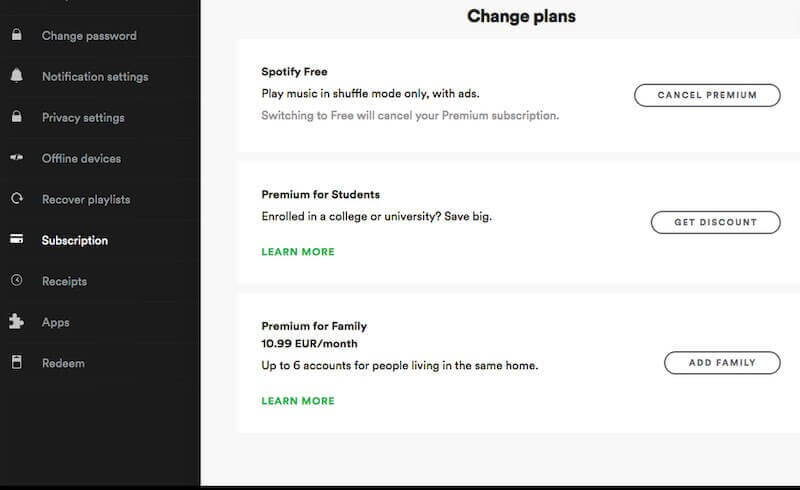Open the Receipts section
The height and width of the screenshot is (490, 800).
64,282
